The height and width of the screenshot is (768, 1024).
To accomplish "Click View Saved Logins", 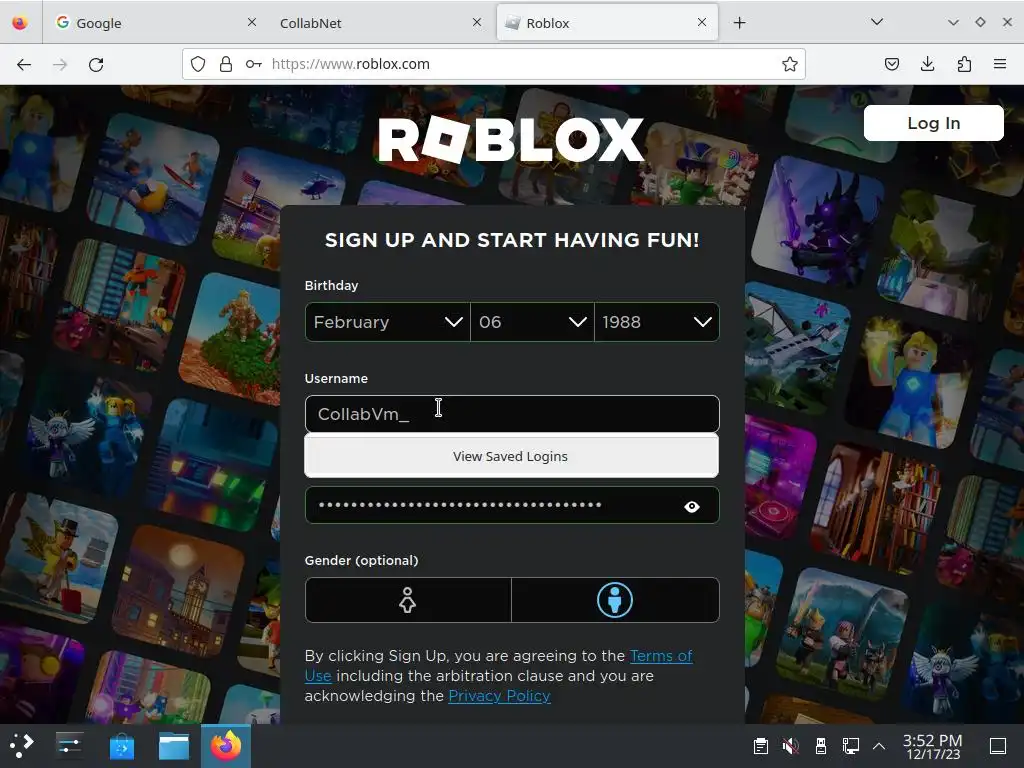I will coord(511,456).
